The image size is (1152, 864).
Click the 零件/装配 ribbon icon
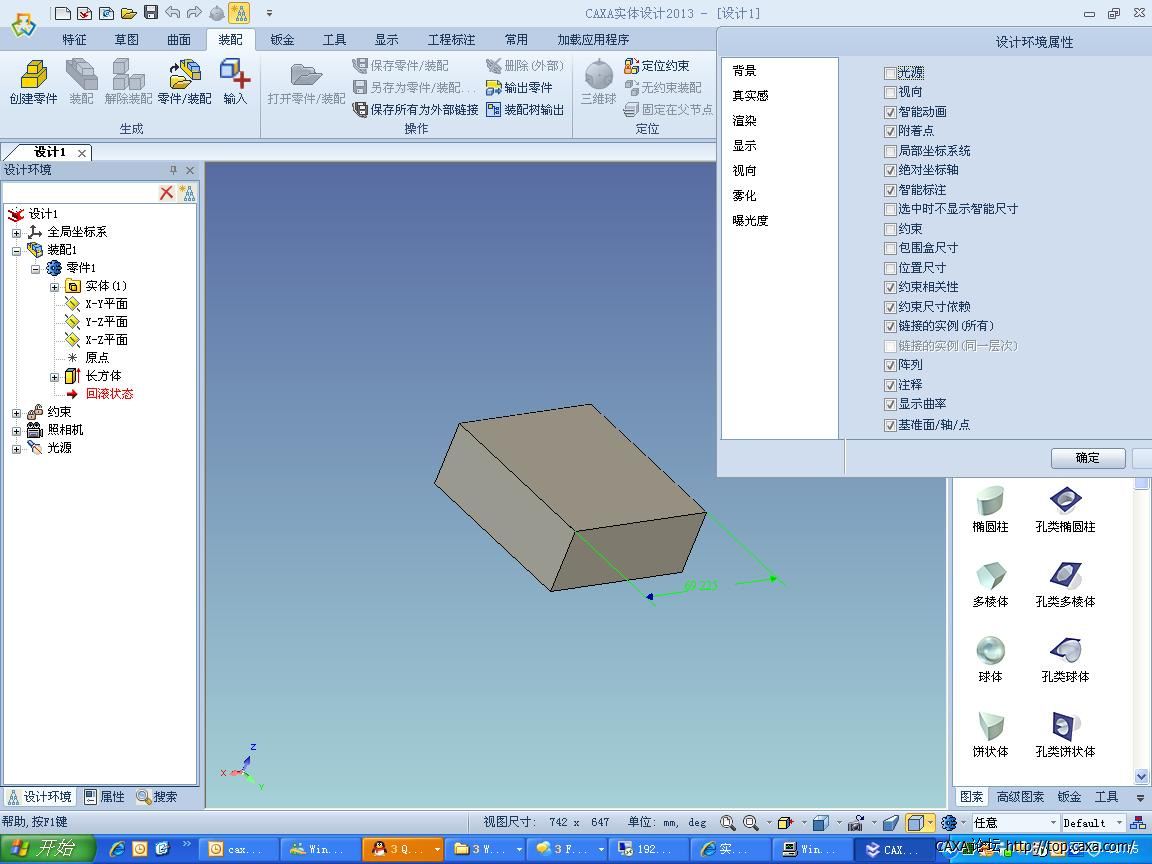(x=185, y=81)
